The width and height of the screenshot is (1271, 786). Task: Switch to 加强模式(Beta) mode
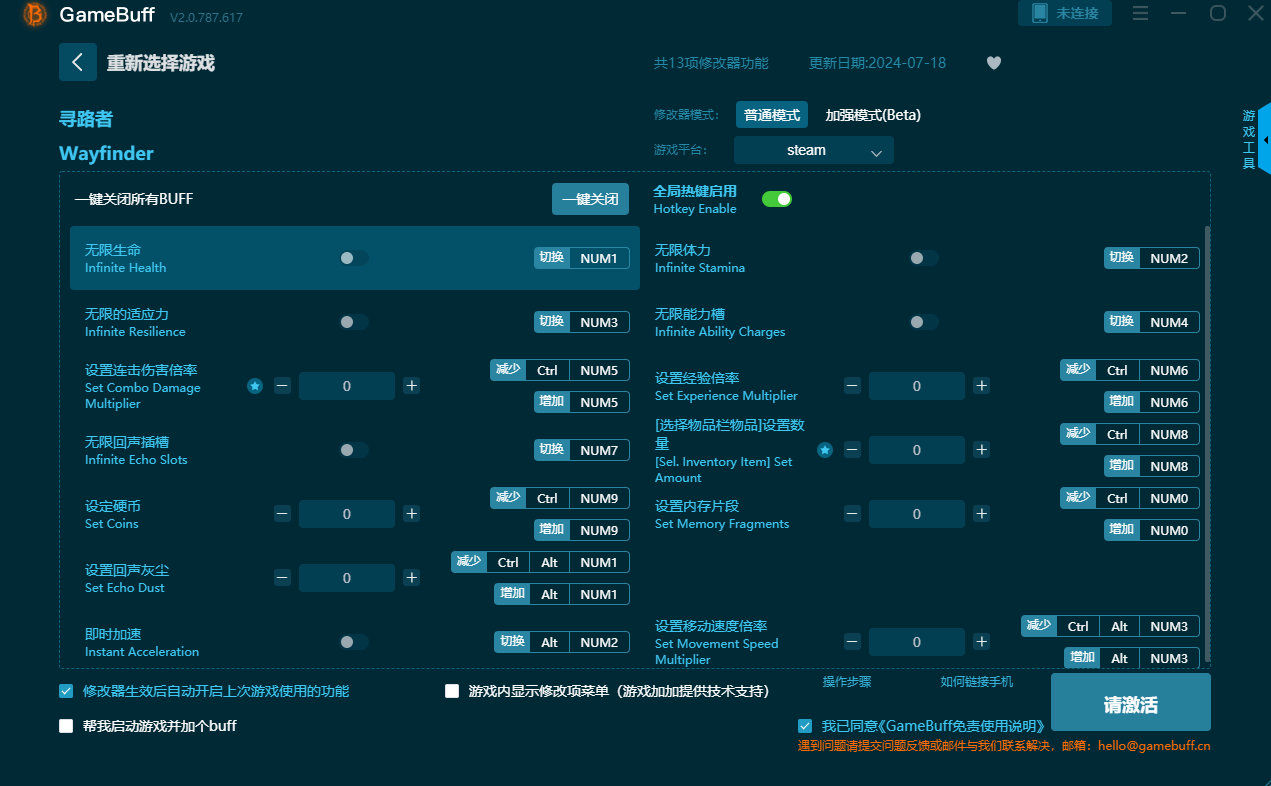pyautogui.click(x=873, y=115)
